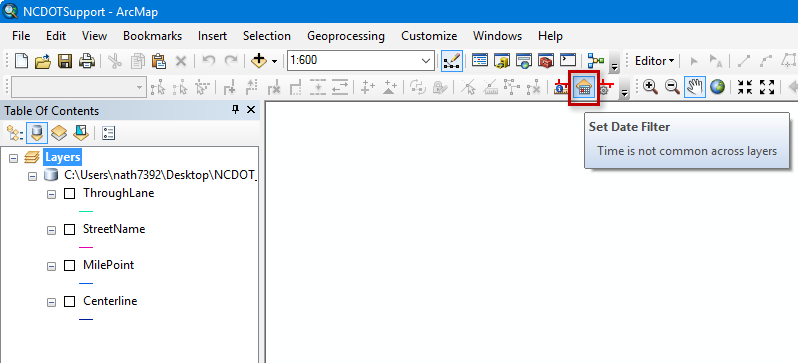Click the List By Source icon
798x363 pixels.
coord(37,133)
